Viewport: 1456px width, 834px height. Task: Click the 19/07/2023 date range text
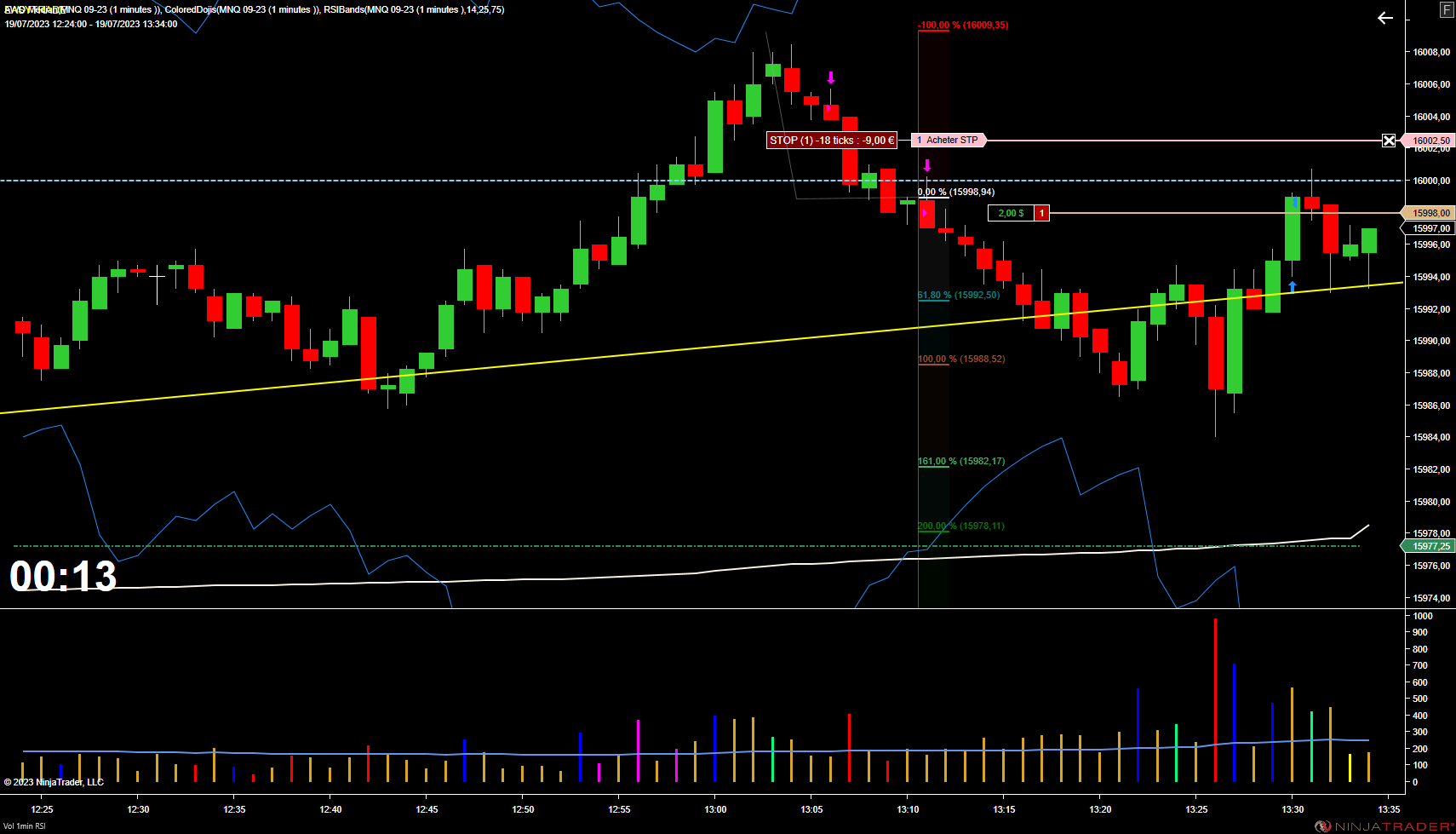[91, 24]
